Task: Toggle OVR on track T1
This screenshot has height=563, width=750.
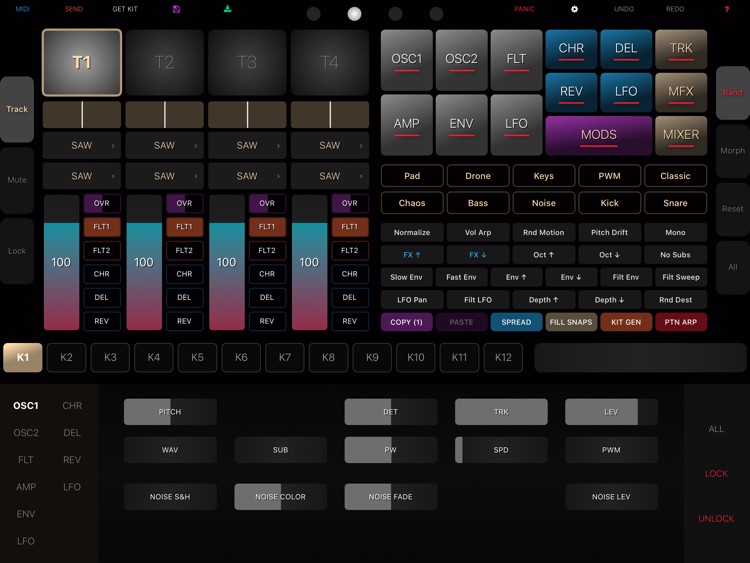Action: point(101,203)
